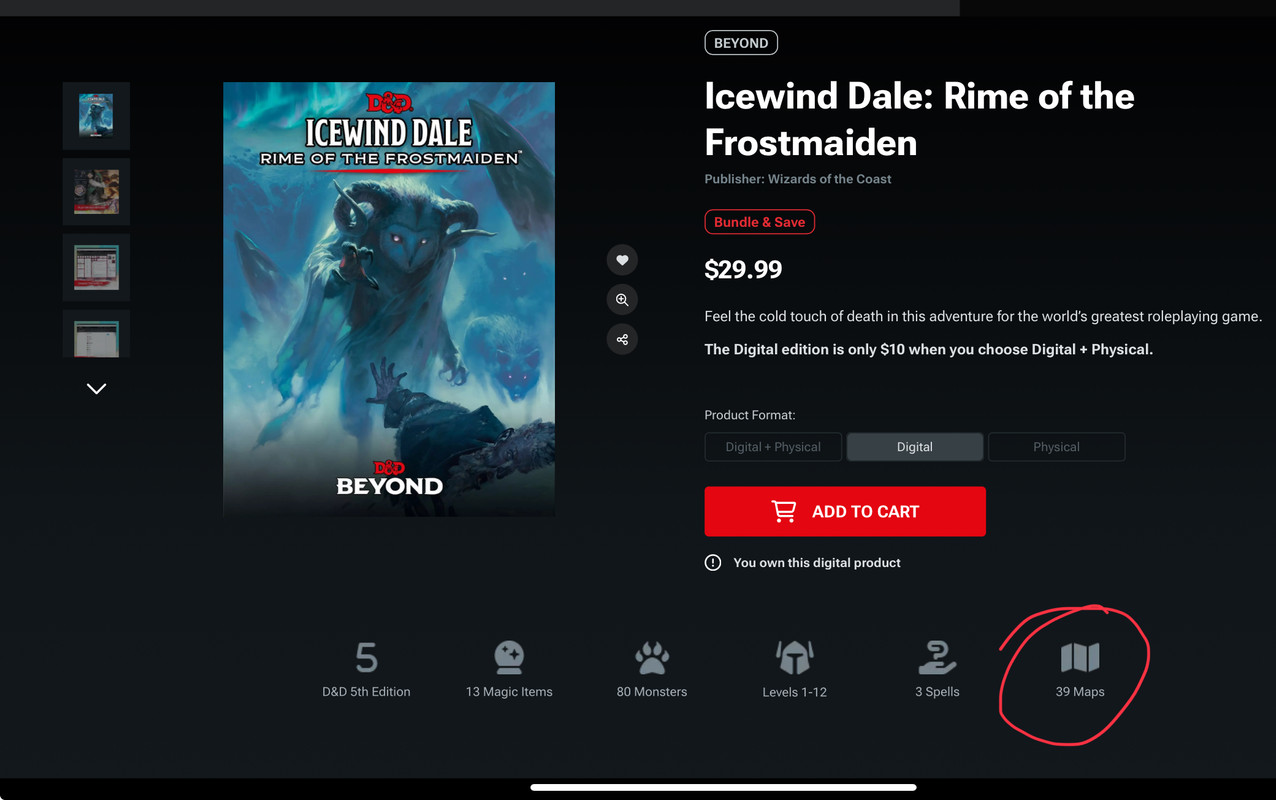Click the BEYOND tag label
The height and width of the screenshot is (800, 1276).
[741, 43]
